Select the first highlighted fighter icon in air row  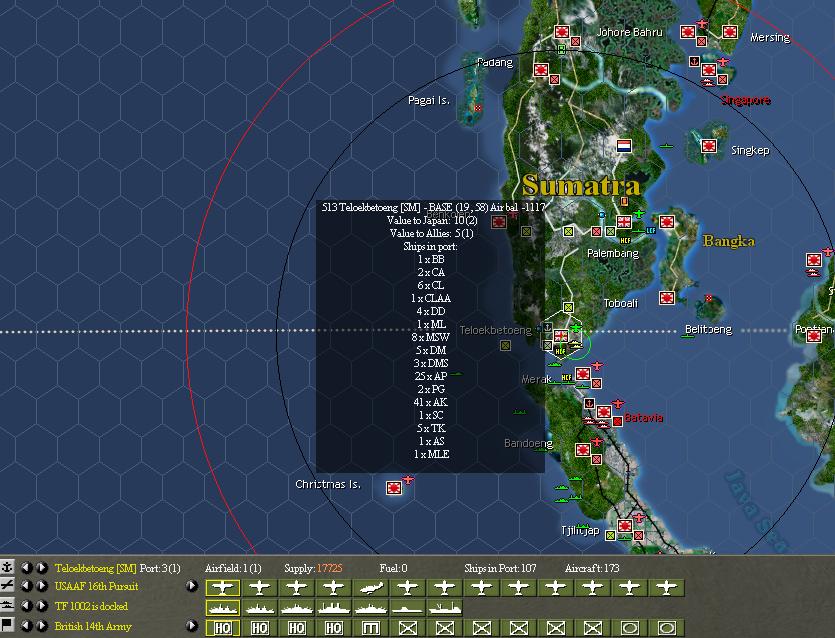pyautogui.click(x=223, y=587)
